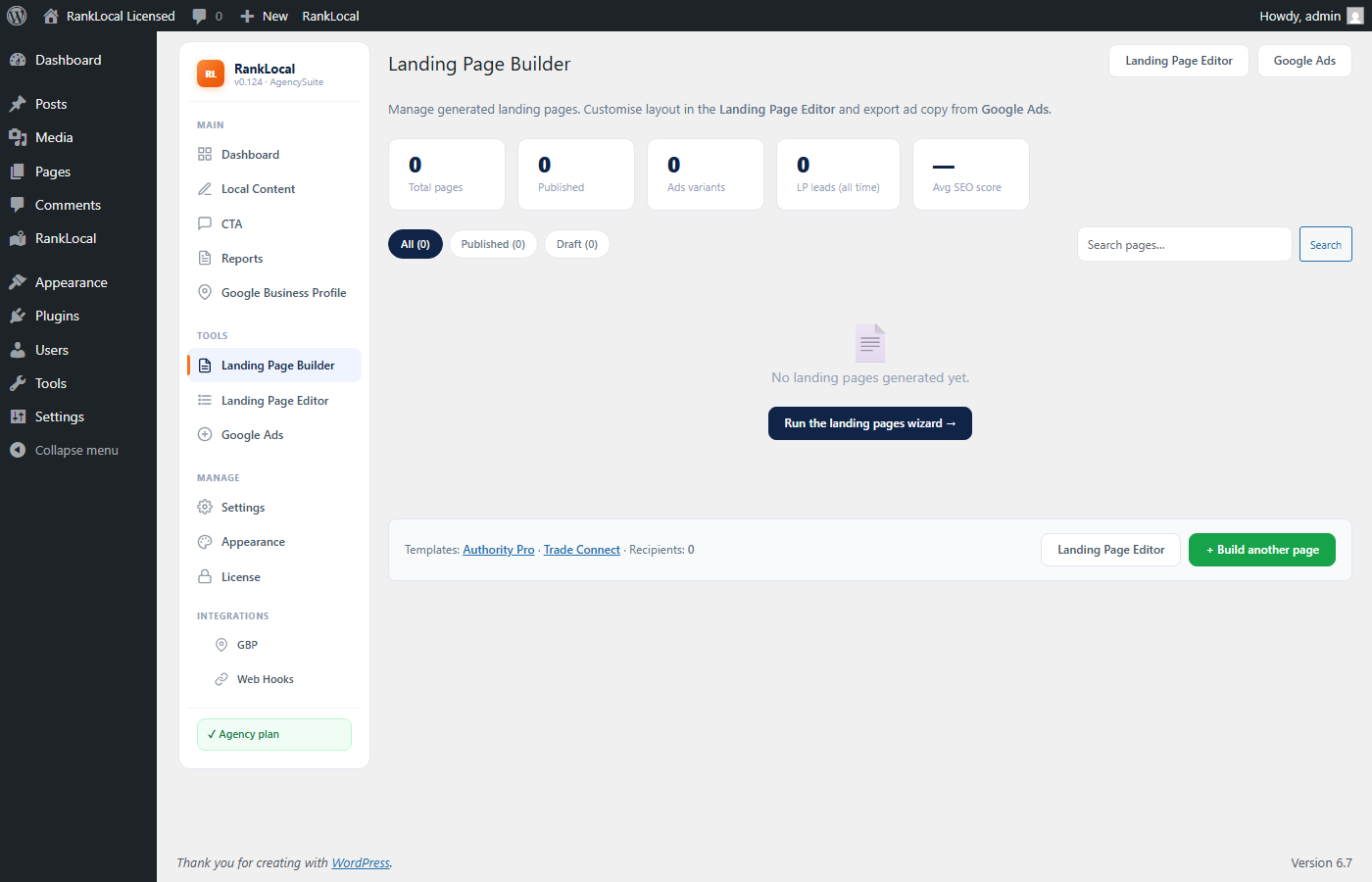Click the speech bubble icon next to CTA

(205, 223)
